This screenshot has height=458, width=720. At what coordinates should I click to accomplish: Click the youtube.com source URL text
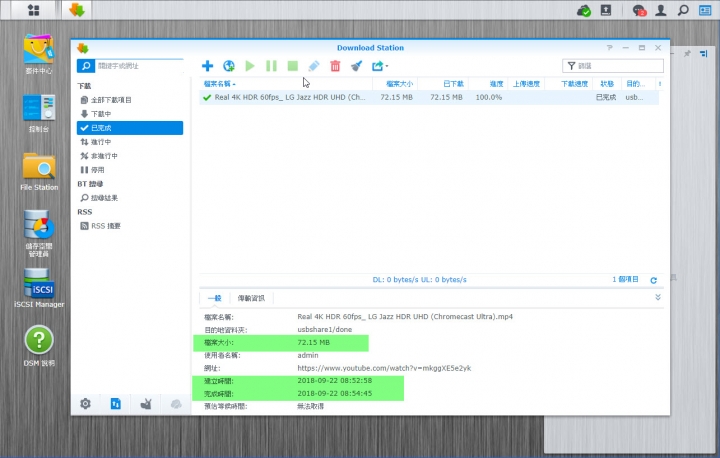click(x=384, y=368)
